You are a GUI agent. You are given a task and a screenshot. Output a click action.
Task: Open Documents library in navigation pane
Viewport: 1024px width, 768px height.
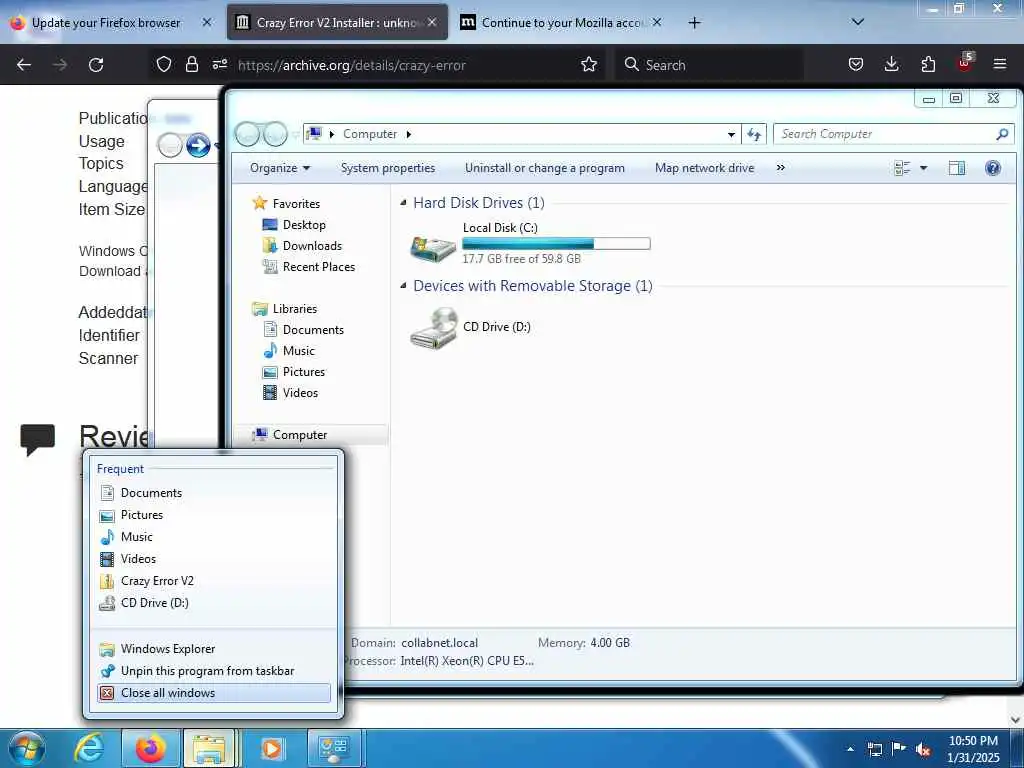(313, 330)
